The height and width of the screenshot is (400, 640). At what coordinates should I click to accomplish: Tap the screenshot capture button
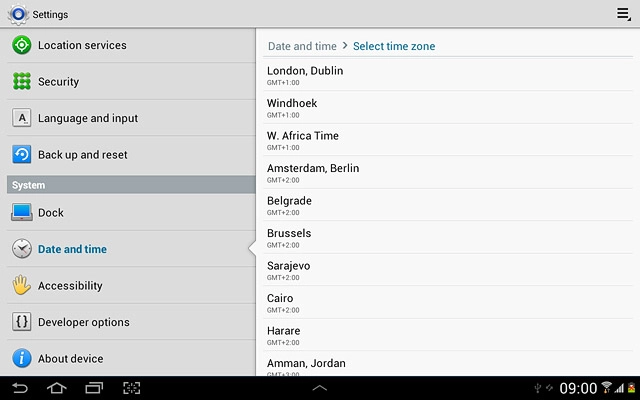[x=132, y=388]
